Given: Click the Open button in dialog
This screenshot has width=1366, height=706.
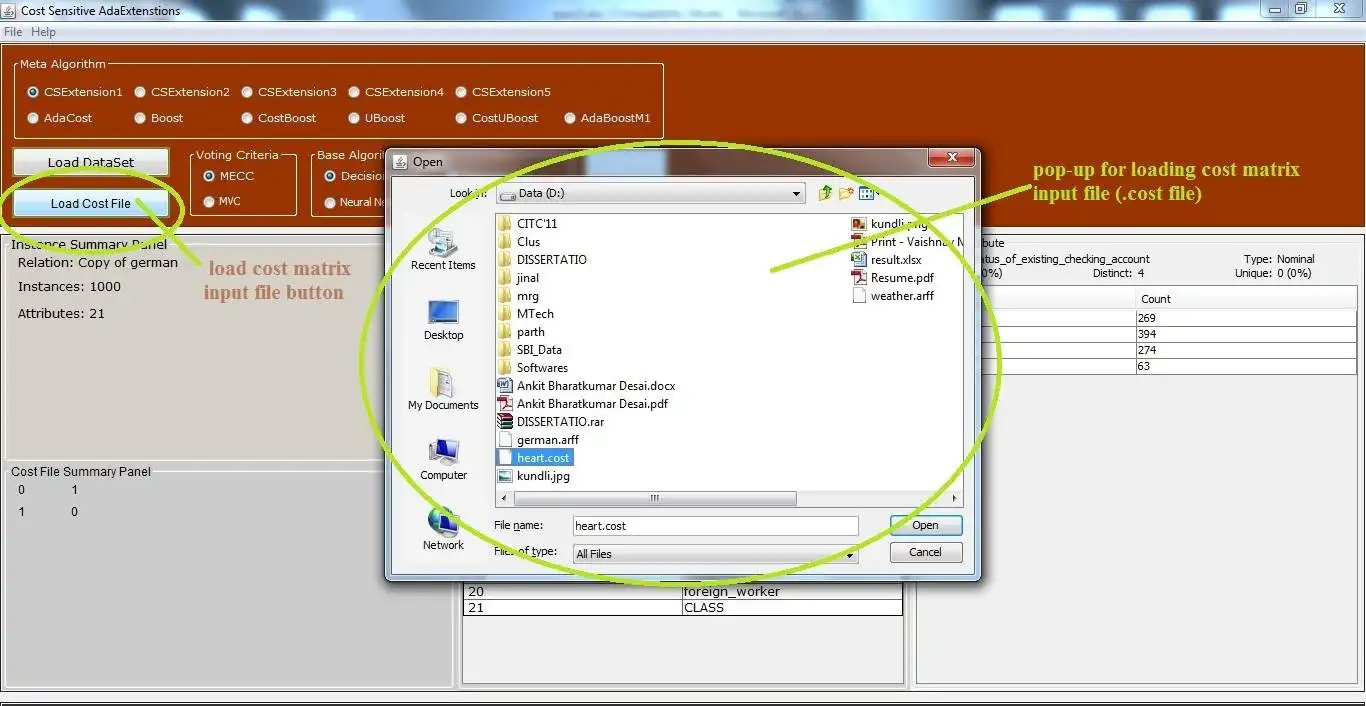Looking at the screenshot, I should point(925,525).
